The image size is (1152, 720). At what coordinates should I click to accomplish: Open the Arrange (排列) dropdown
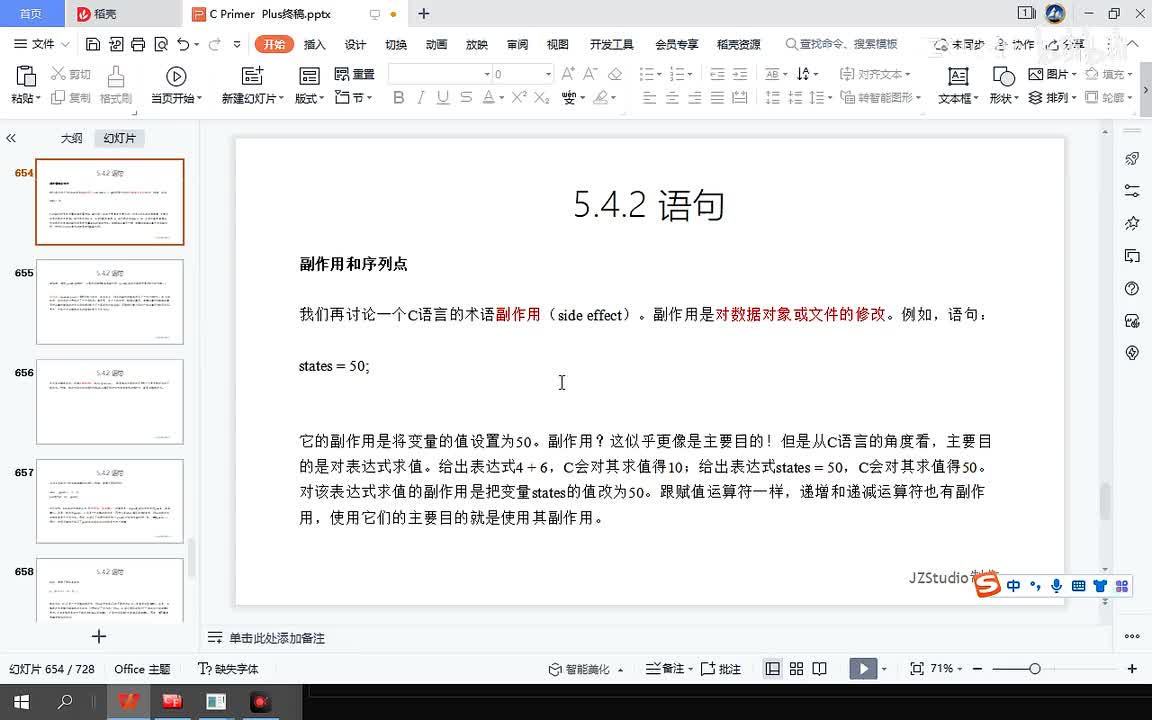[x=1052, y=97]
